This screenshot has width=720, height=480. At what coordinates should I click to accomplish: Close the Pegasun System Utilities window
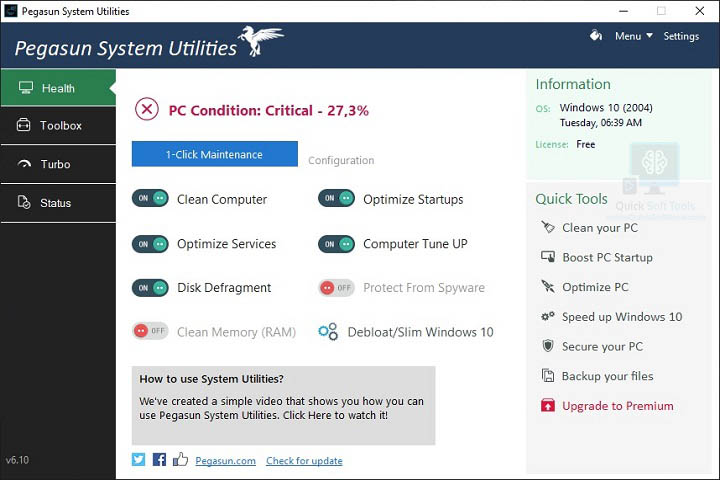[699, 11]
